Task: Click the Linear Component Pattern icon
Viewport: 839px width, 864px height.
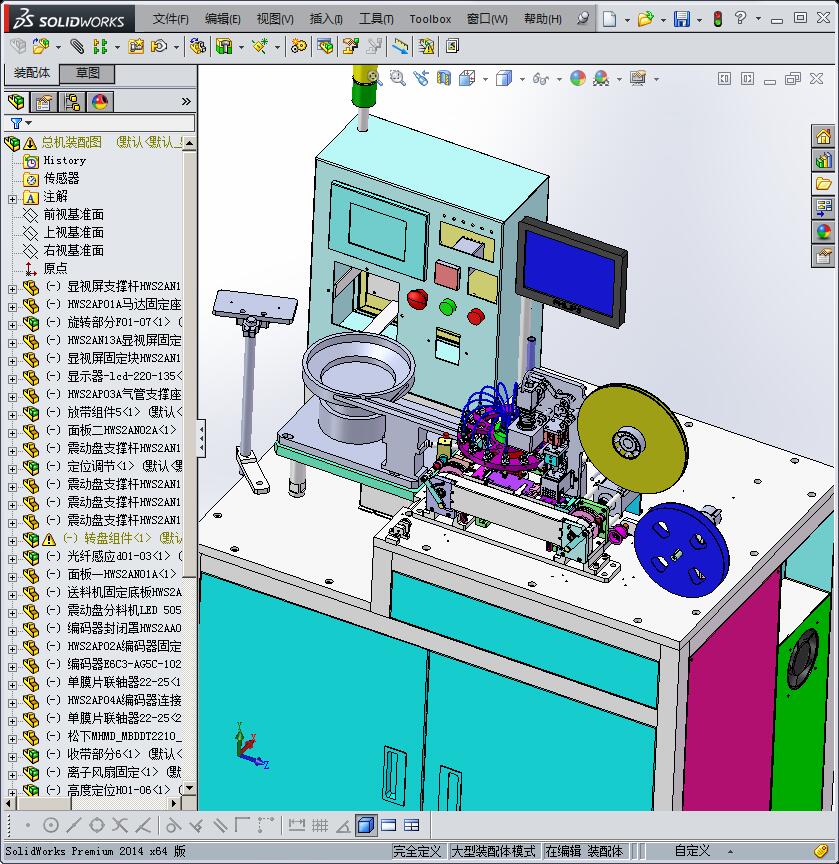Action: [100, 46]
